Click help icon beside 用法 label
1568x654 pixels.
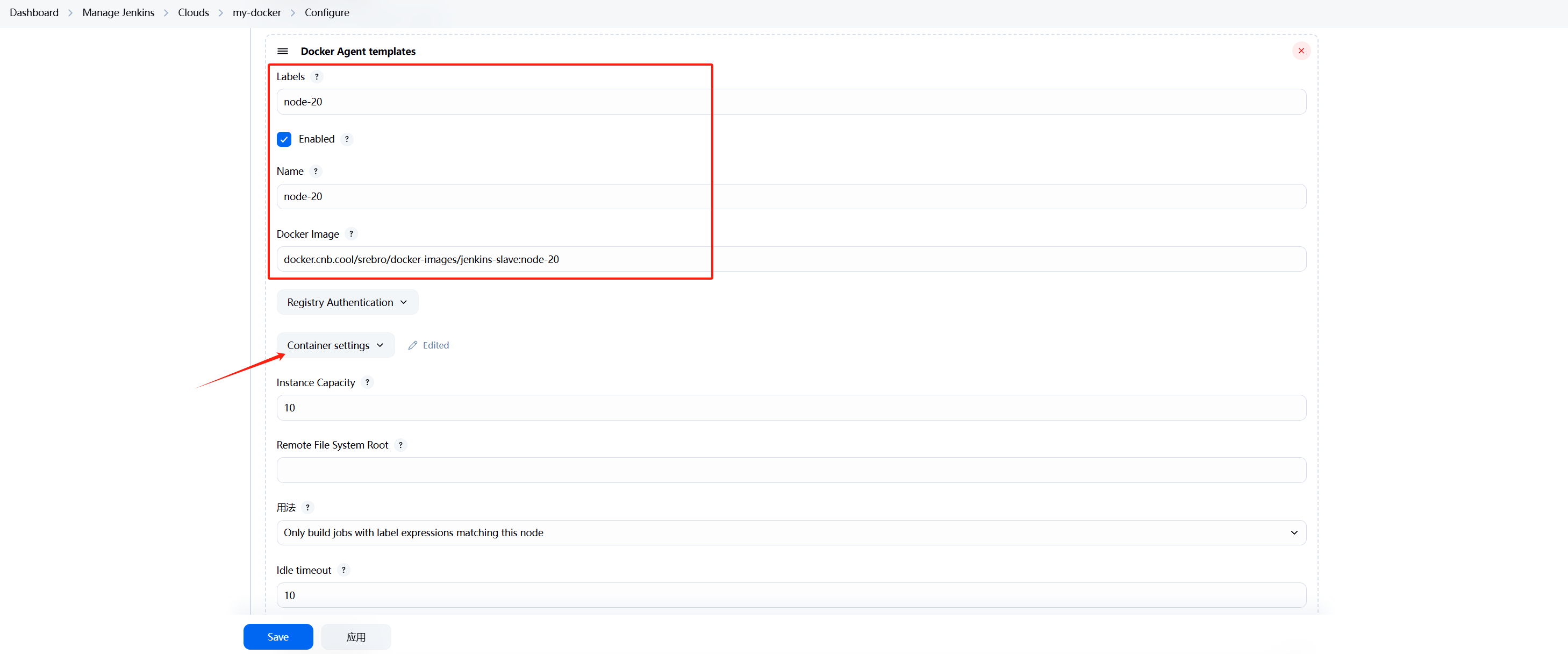(x=308, y=507)
